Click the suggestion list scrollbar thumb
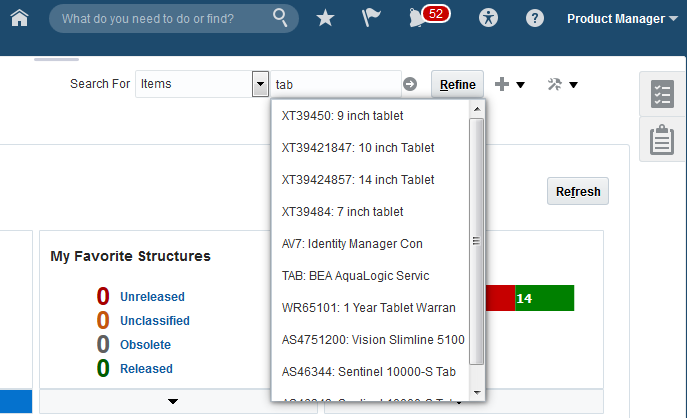 (477, 241)
